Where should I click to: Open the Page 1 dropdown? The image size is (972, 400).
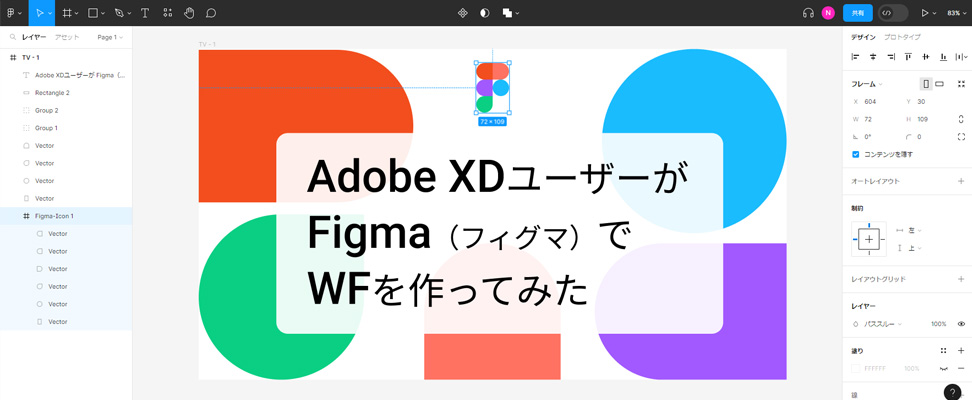110,37
